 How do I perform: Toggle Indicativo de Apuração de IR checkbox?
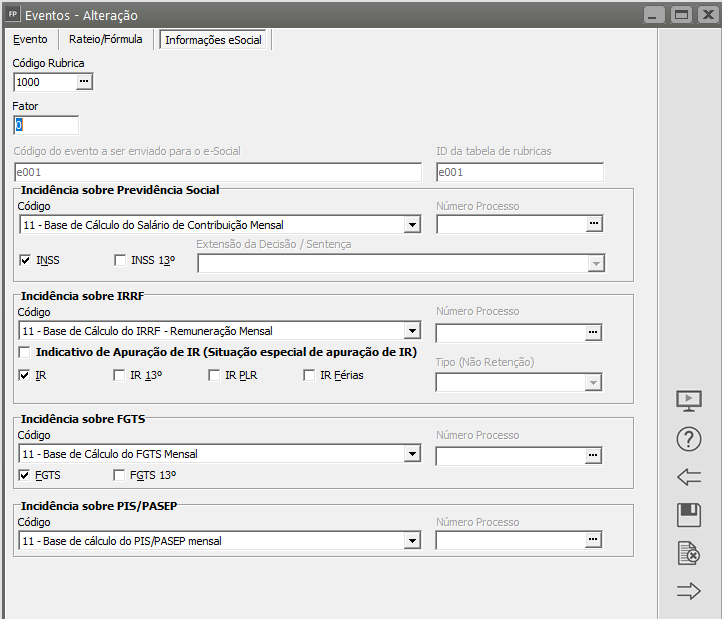pos(25,353)
